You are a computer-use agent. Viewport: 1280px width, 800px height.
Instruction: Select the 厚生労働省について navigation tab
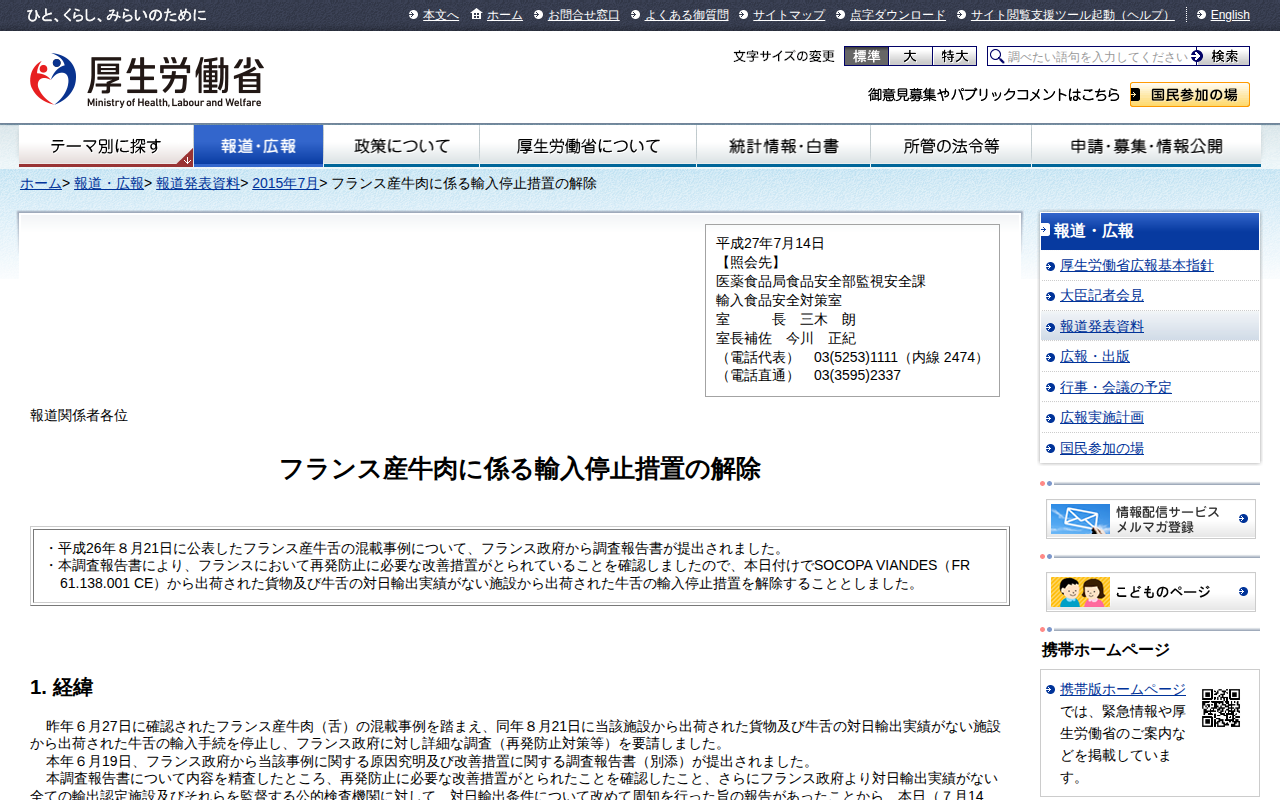coord(588,146)
